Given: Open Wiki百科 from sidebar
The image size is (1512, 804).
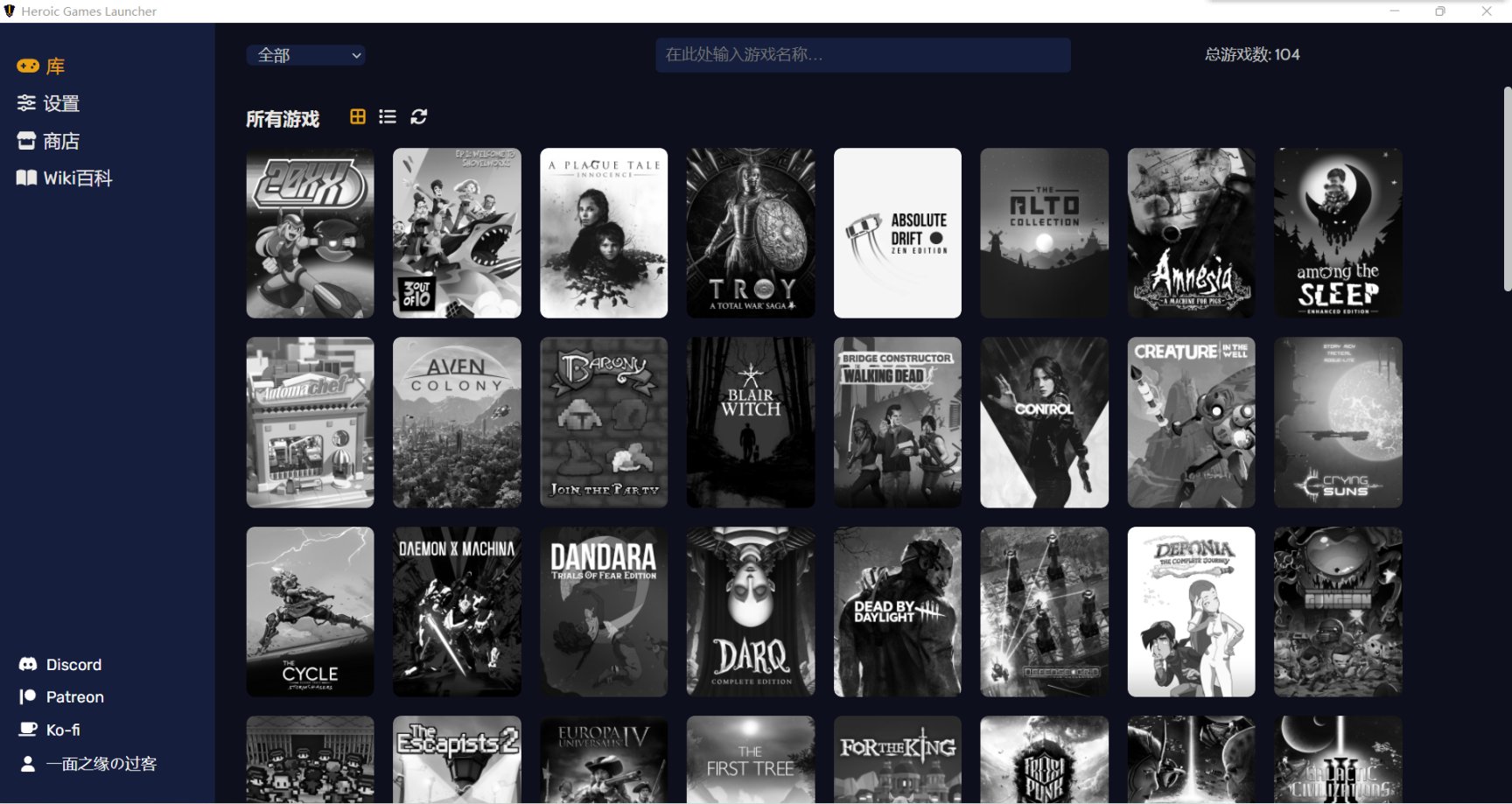Looking at the screenshot, I should pos(64,178).
